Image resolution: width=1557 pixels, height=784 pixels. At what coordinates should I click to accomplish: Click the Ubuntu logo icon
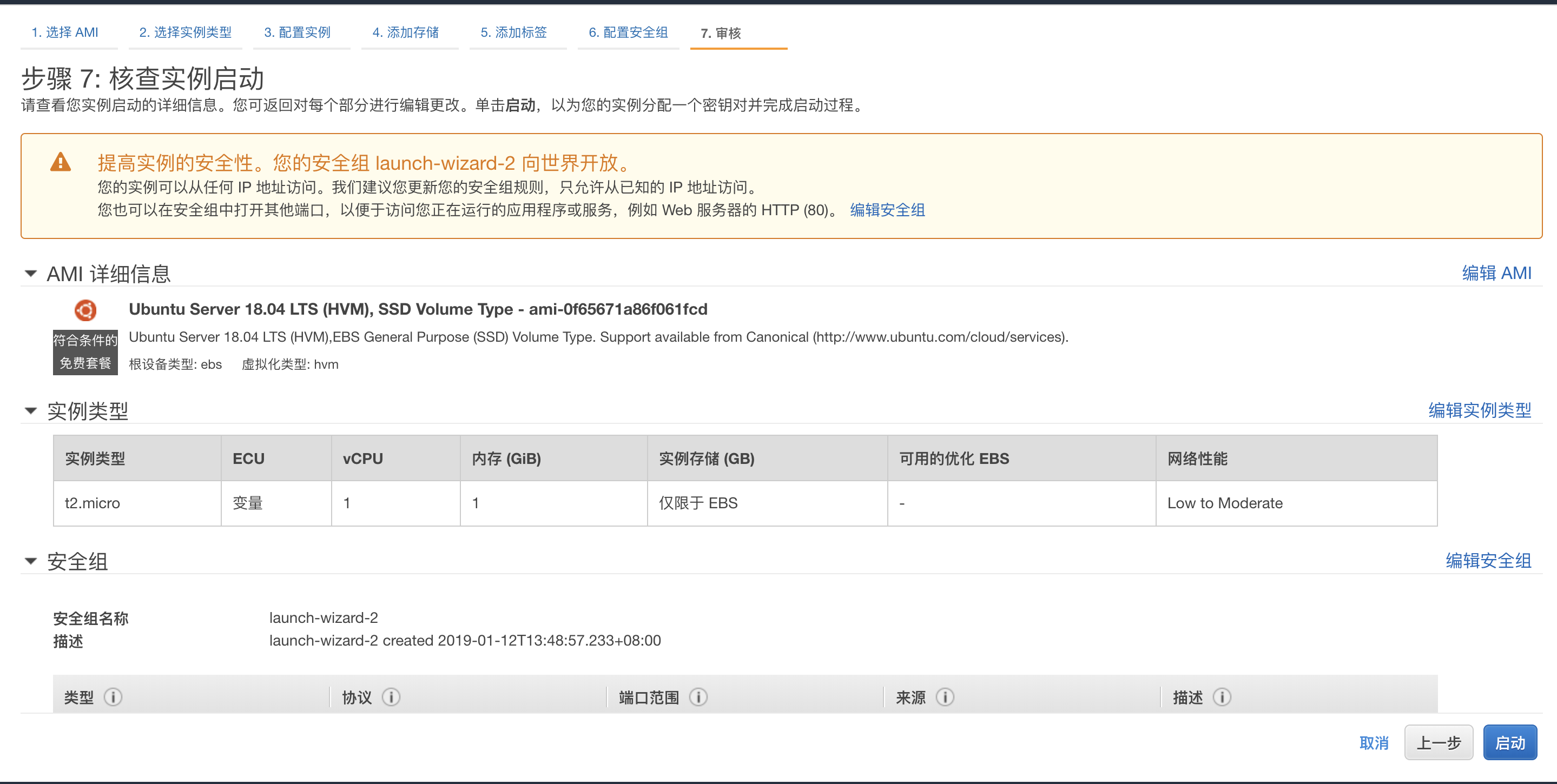85,310
